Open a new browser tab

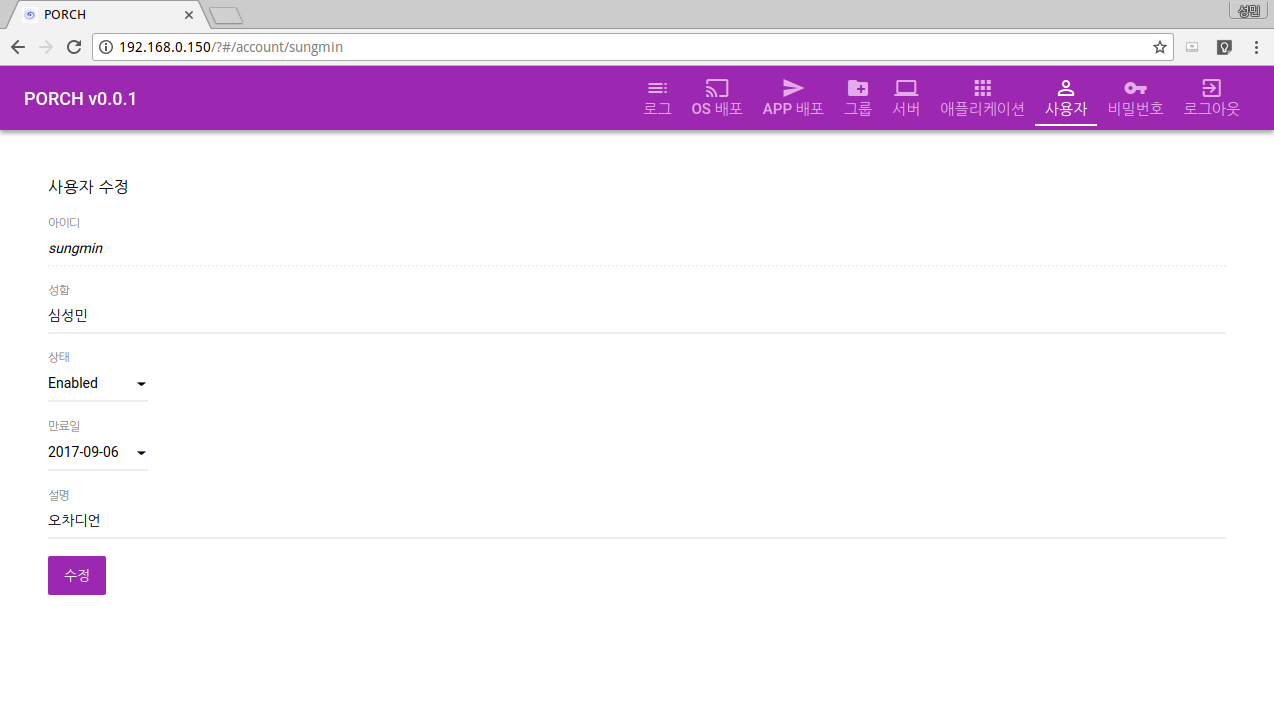(x=226, y=15)
